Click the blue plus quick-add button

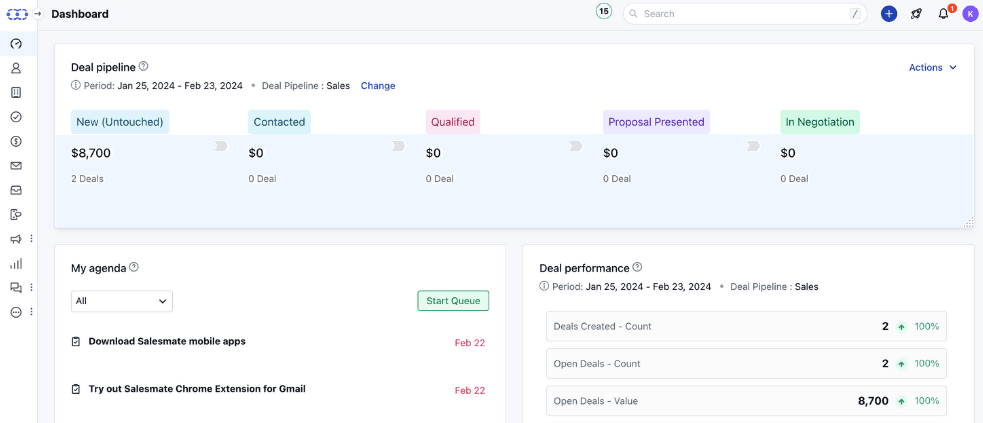(x=888, y=14)
